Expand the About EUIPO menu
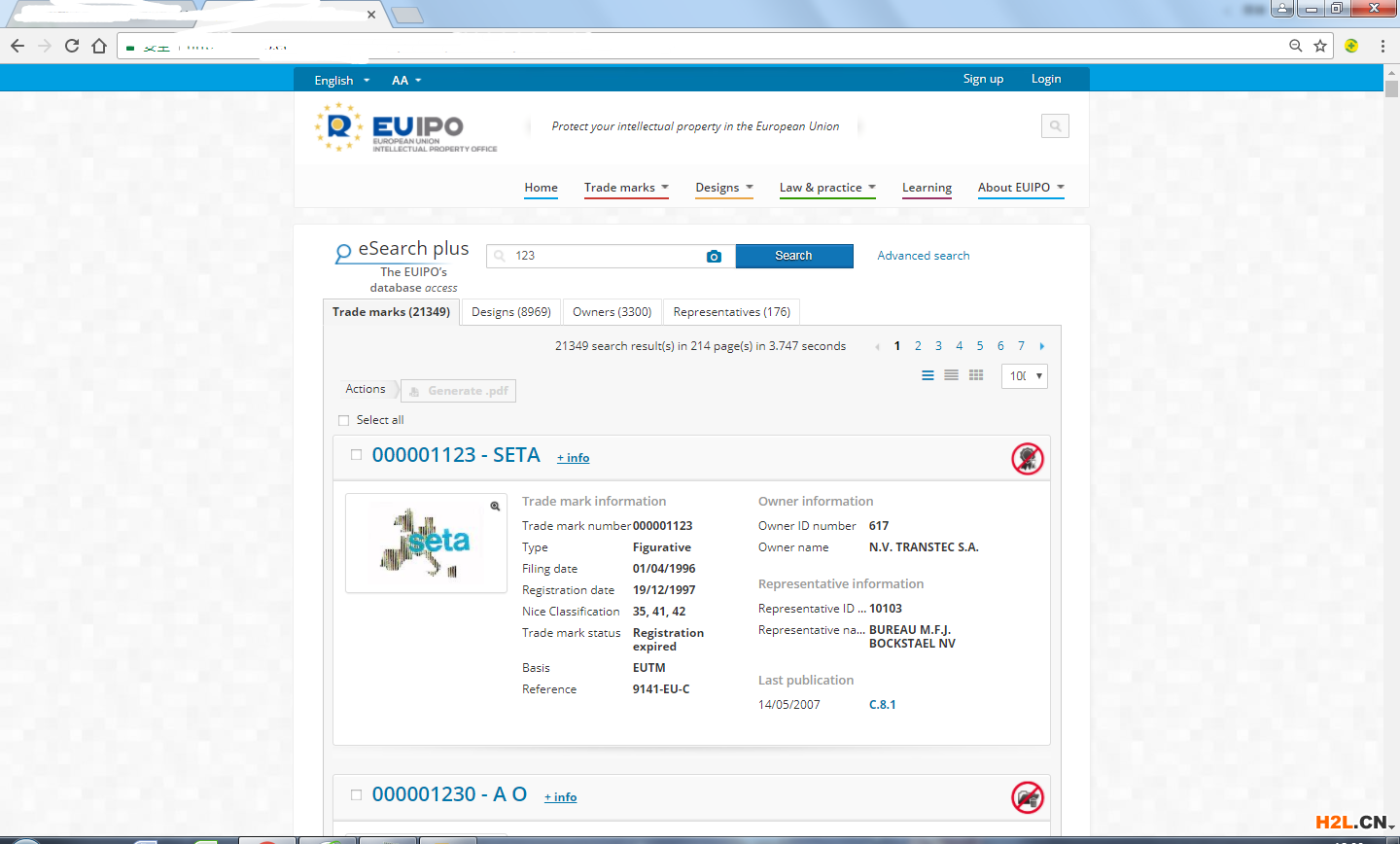This screenshot has height=844, width=1400. (1021, 188)
